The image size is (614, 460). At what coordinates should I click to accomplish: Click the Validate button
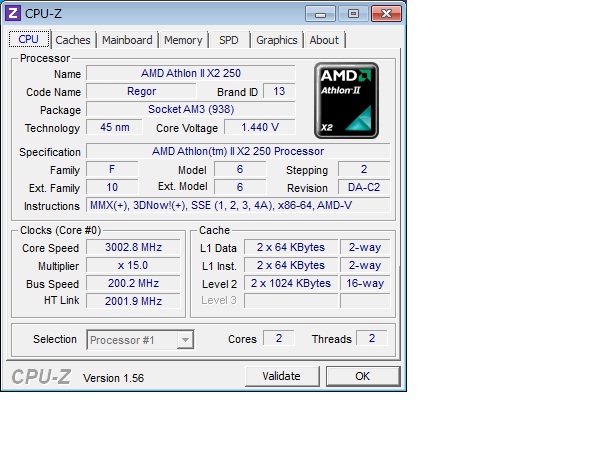pyautogui.click(x=282, y=376)
